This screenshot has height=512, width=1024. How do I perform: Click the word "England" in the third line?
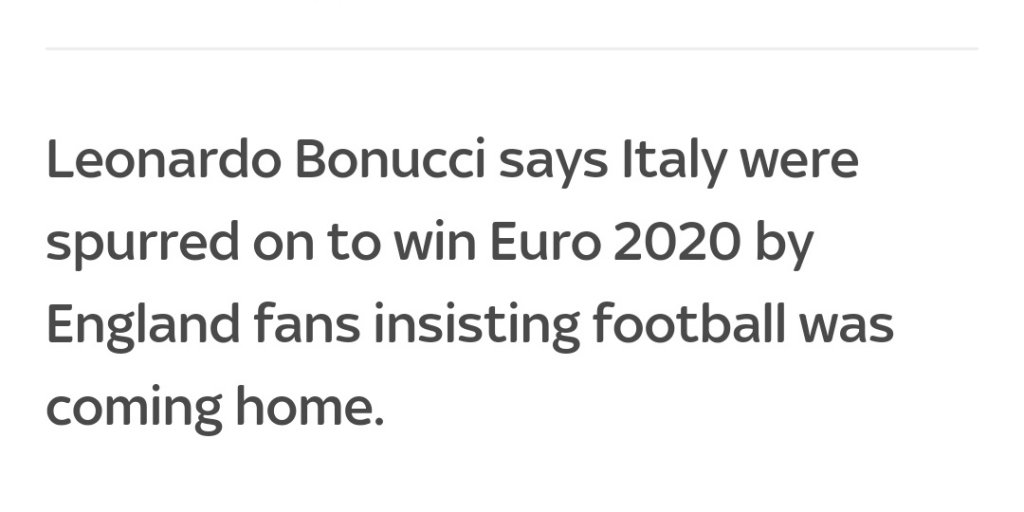pos(143,327)
